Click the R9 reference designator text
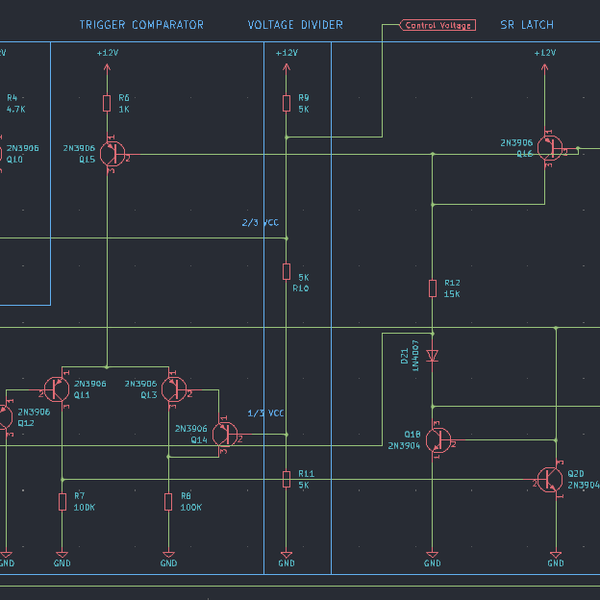The width and height of the screenshot is (600, 600). click(x=304, y=98)
